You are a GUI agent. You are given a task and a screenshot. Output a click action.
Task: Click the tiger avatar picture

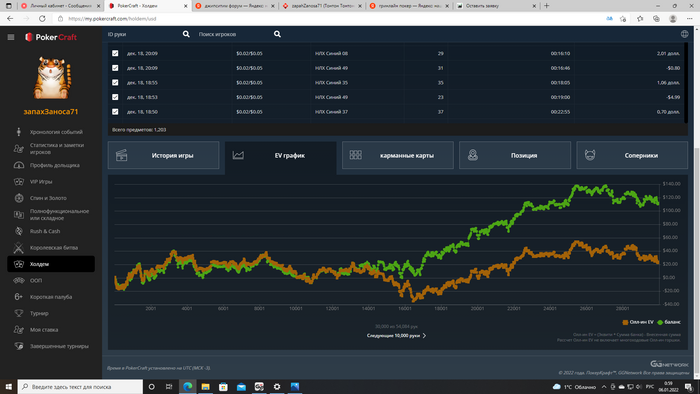coord(51,78)
